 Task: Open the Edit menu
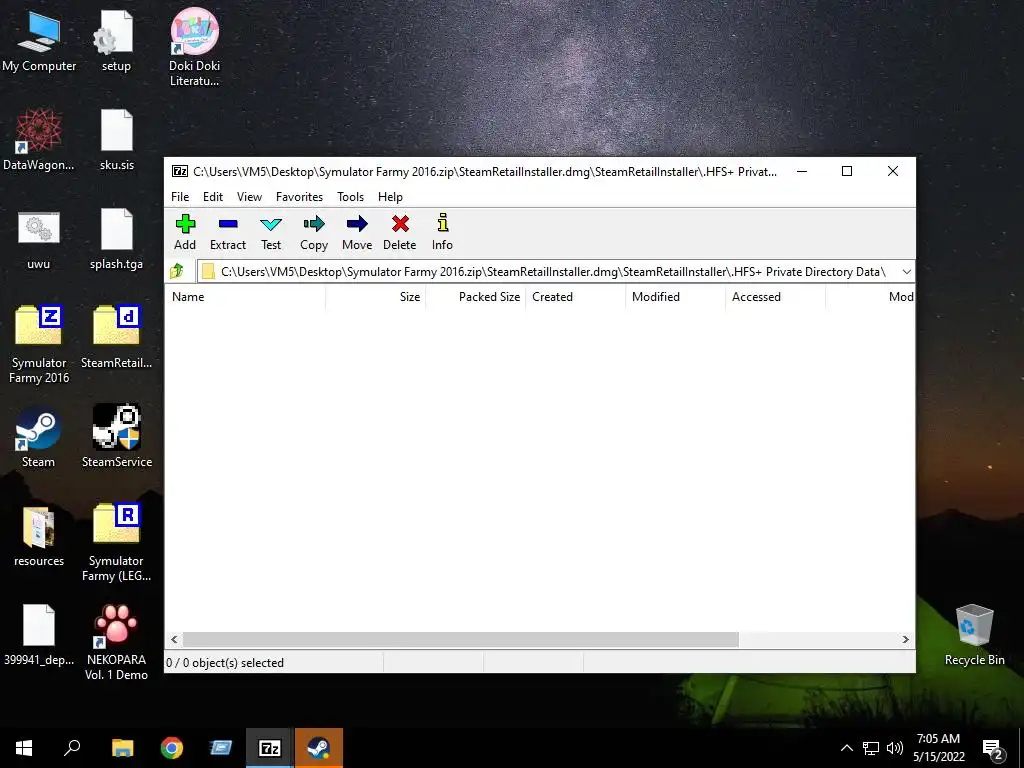pyautogui.click(x=213, y=197)
